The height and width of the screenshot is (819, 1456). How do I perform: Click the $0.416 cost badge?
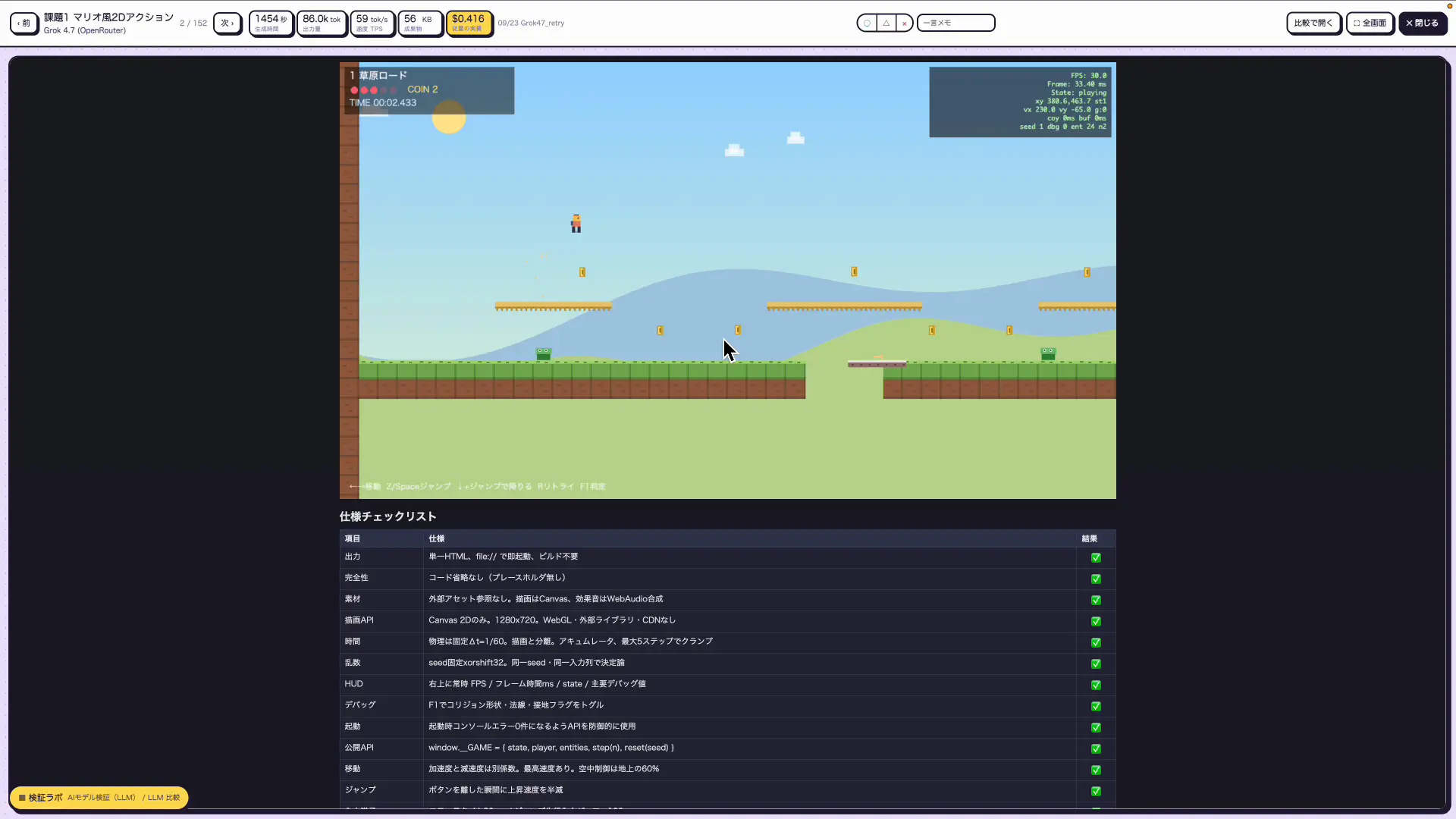pyautogui.click(x=469, y=23)
